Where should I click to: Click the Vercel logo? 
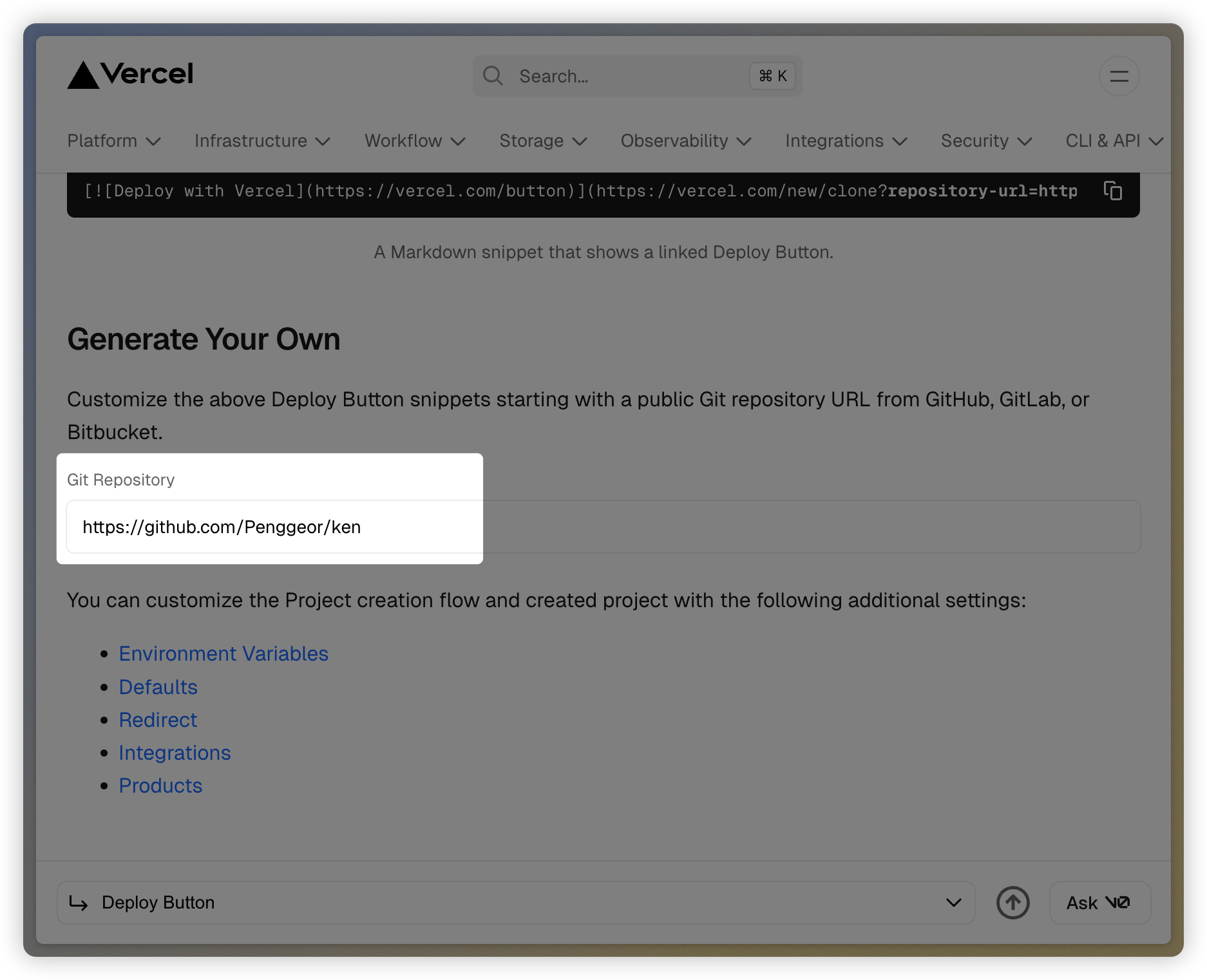pos(131,75)
